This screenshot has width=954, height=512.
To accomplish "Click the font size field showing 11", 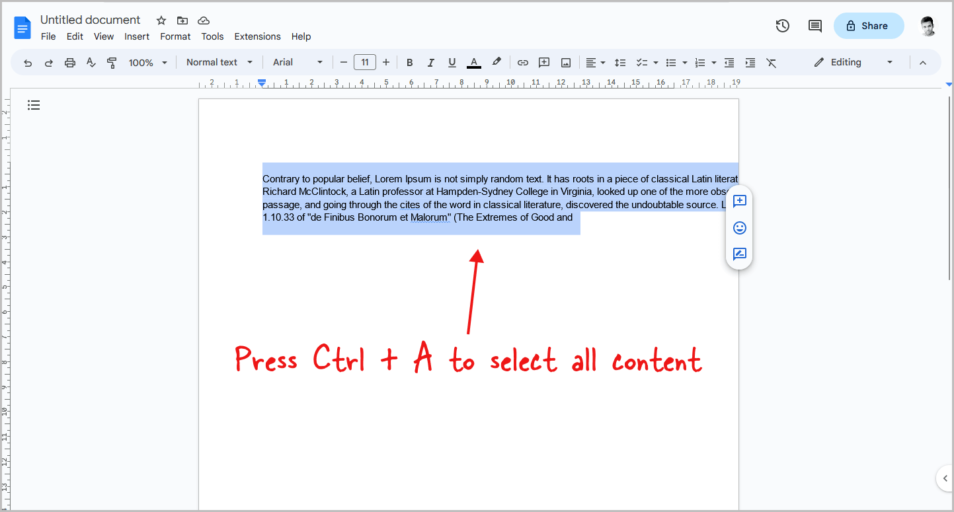I will click(365, 62).
